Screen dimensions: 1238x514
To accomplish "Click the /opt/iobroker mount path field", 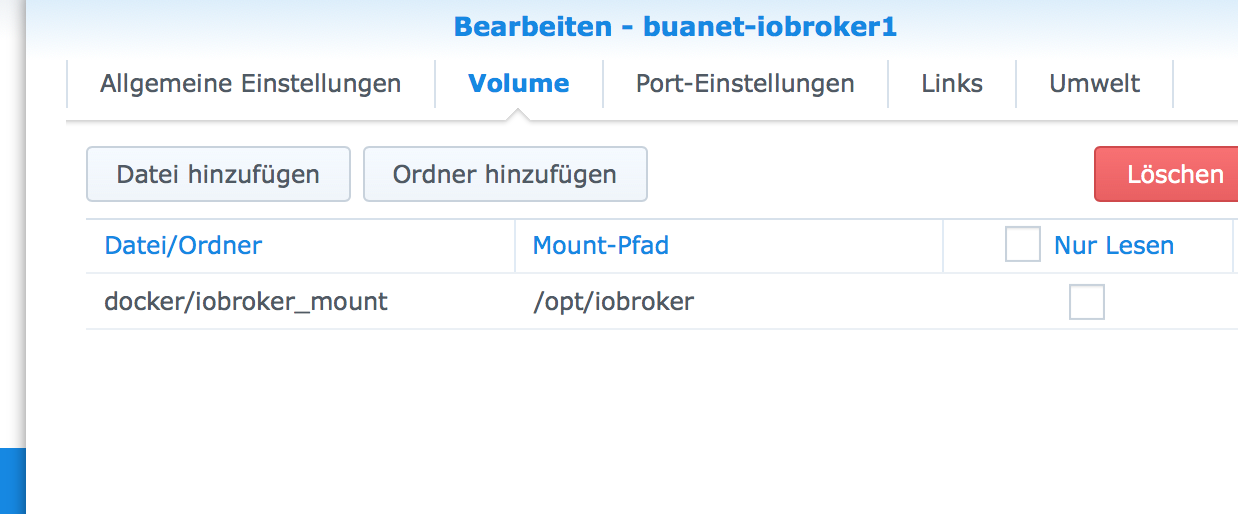I will coord(613,301).
